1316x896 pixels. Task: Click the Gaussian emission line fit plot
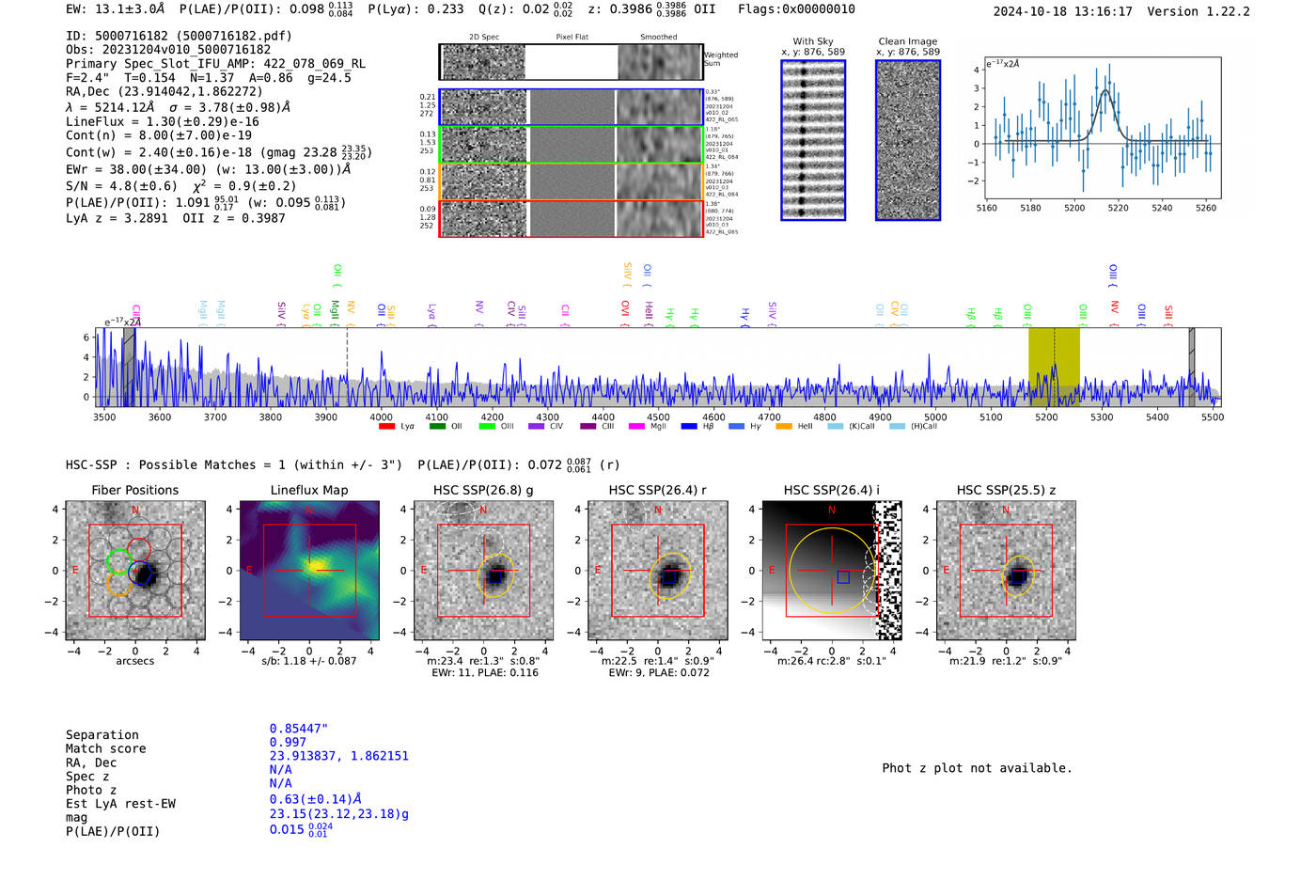click(1101, 129)
